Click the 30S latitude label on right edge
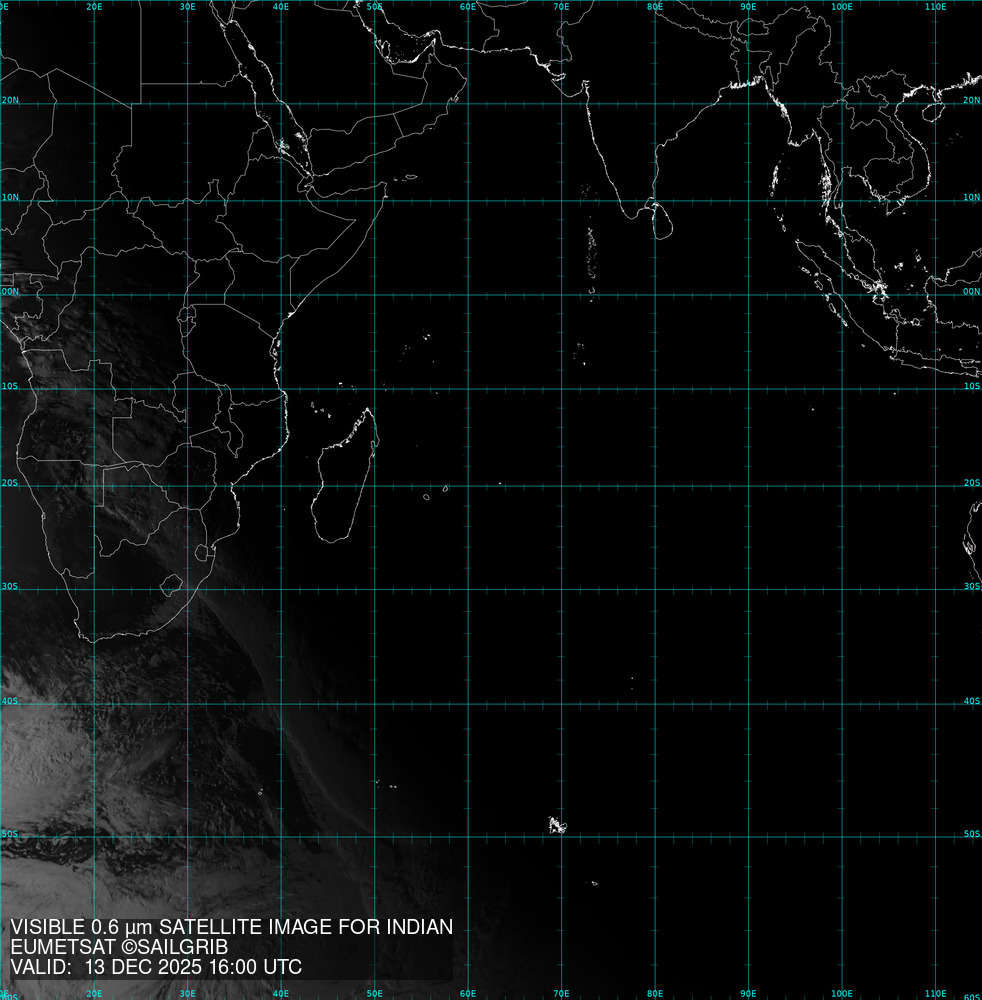The width and height of the screenshot is (982, 1000). (971, 587)
